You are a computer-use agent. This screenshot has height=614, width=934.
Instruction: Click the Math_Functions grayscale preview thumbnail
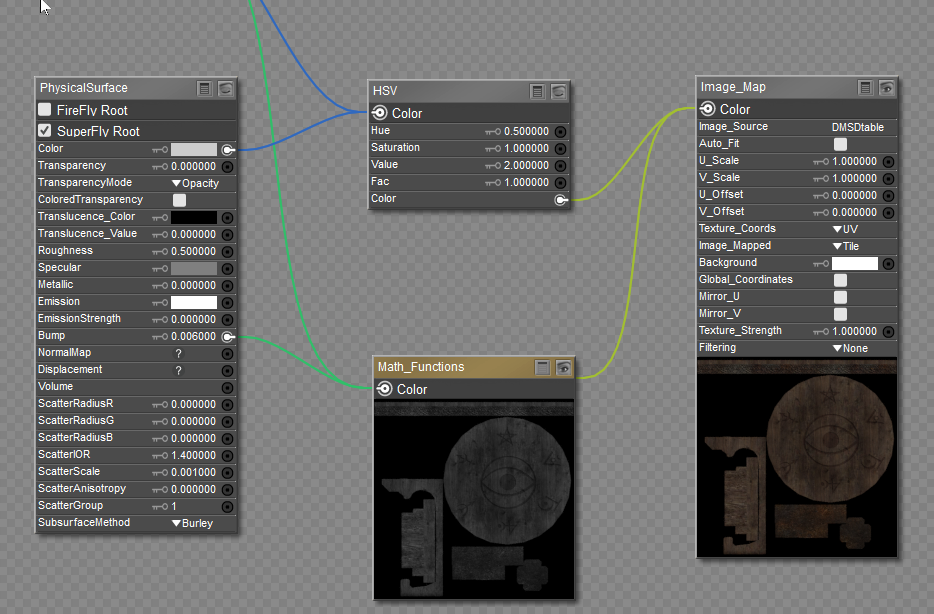coord(474,500)
